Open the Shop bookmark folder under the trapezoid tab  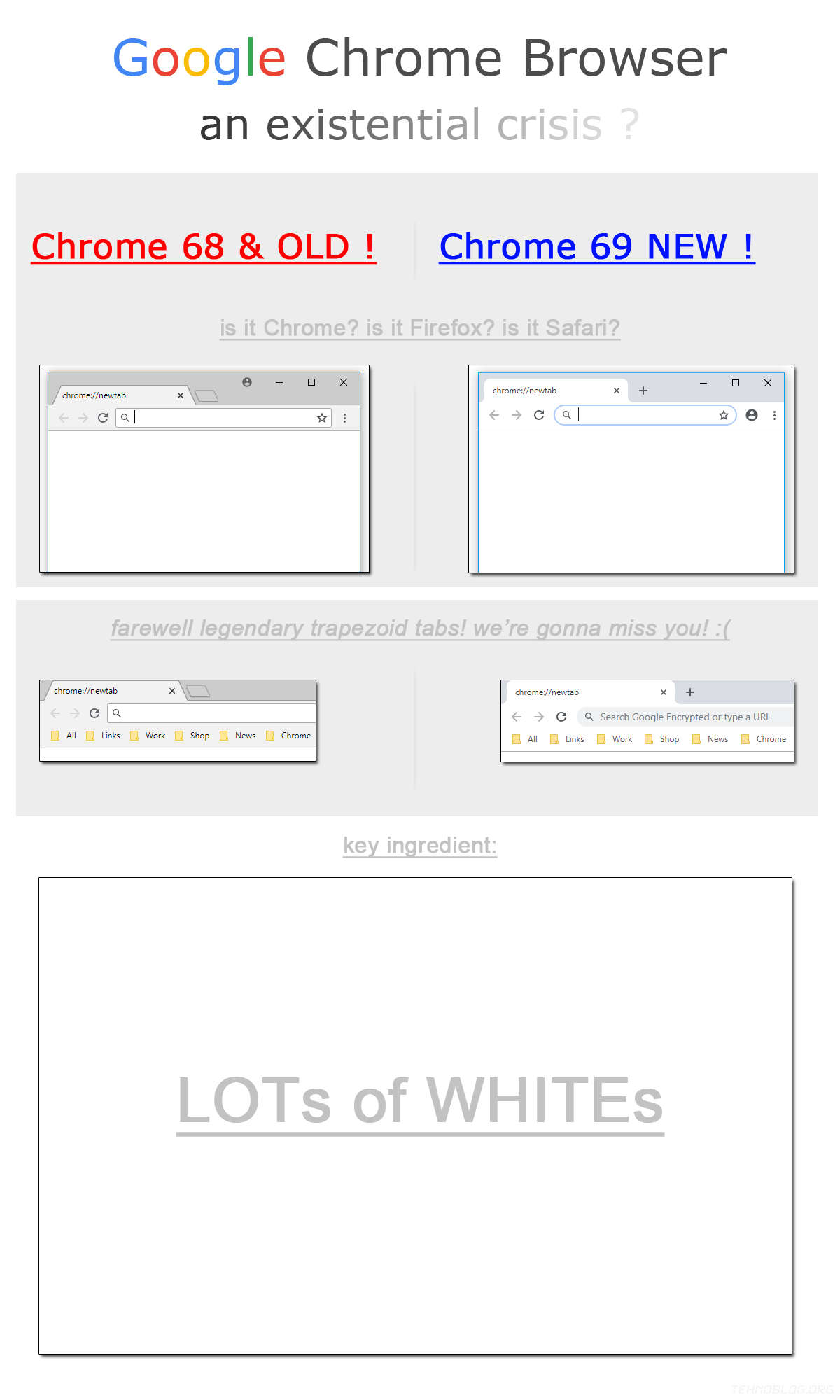pos(192,736)
